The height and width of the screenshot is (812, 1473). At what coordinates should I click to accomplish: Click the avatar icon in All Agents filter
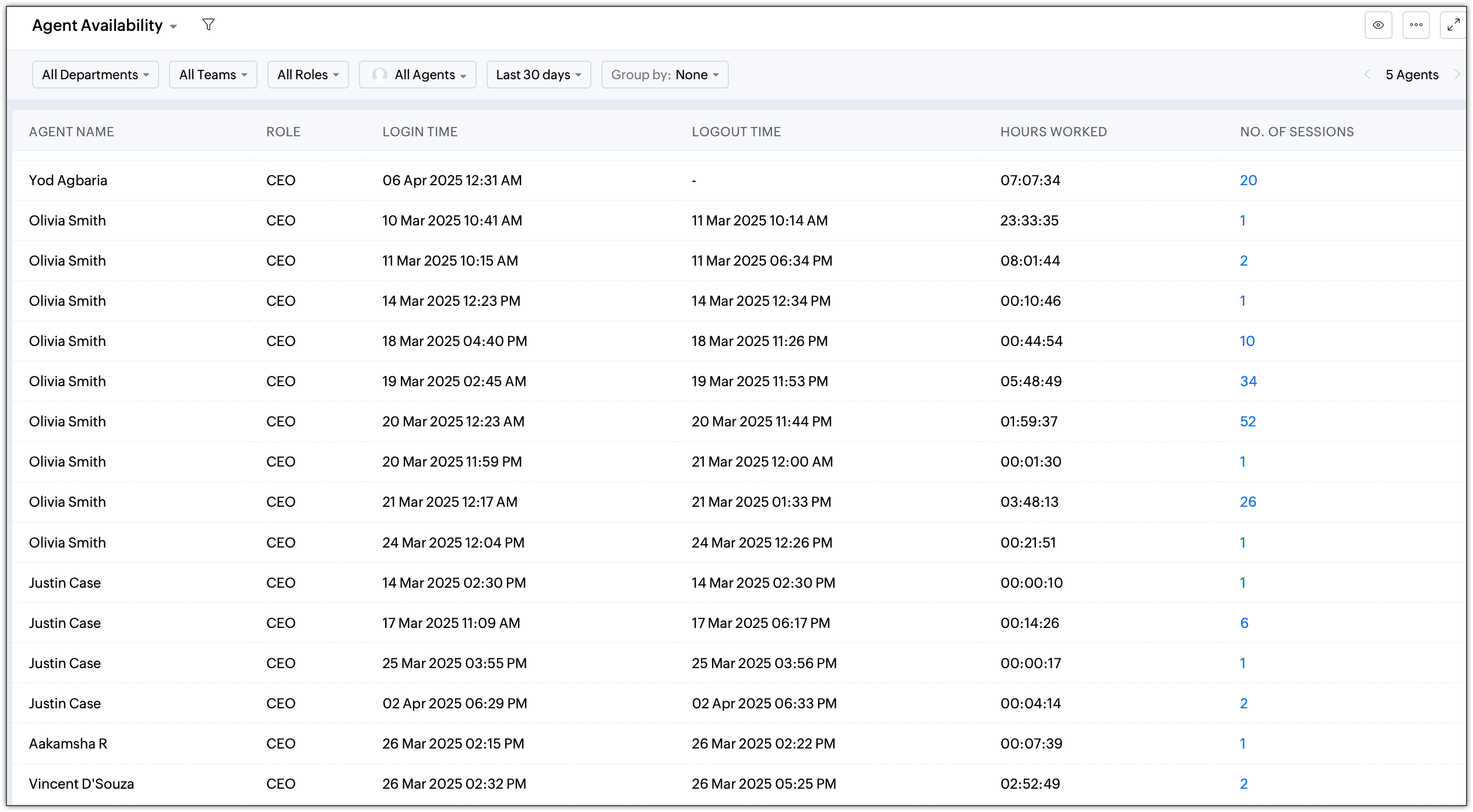(380, 75)
